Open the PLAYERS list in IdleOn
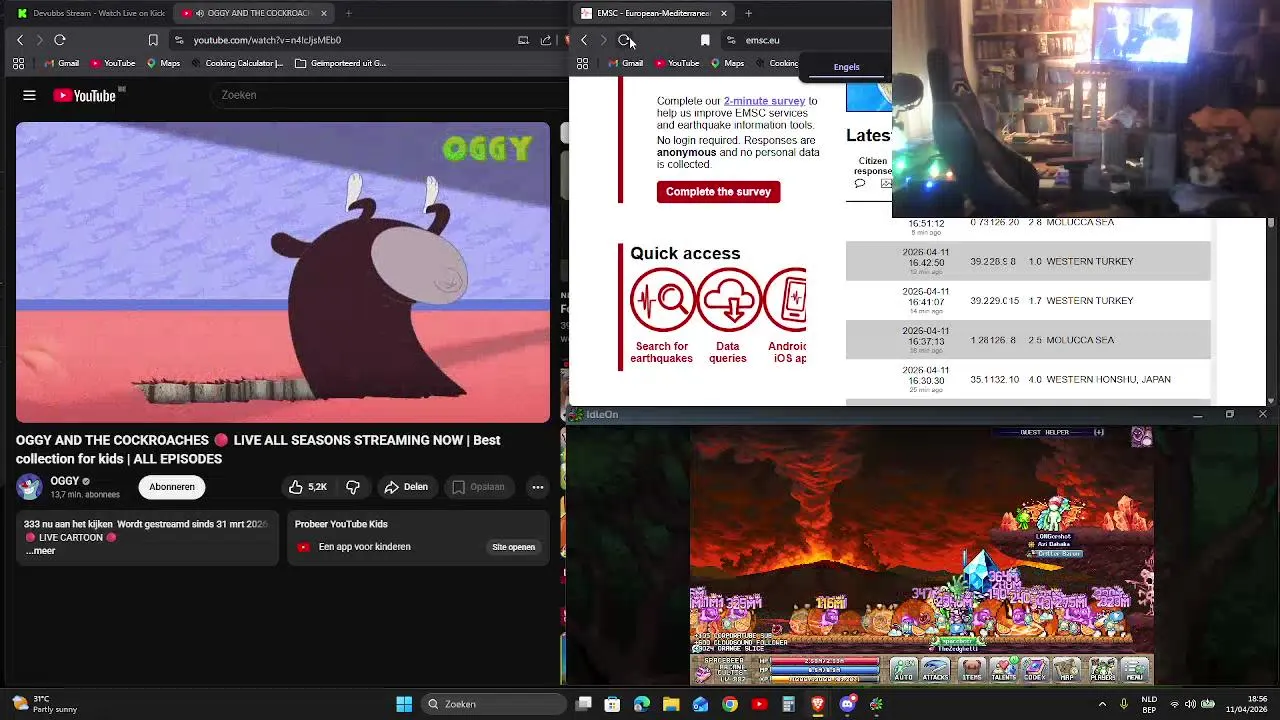This screenshot has height=720, width=1280. point(1103,670)
